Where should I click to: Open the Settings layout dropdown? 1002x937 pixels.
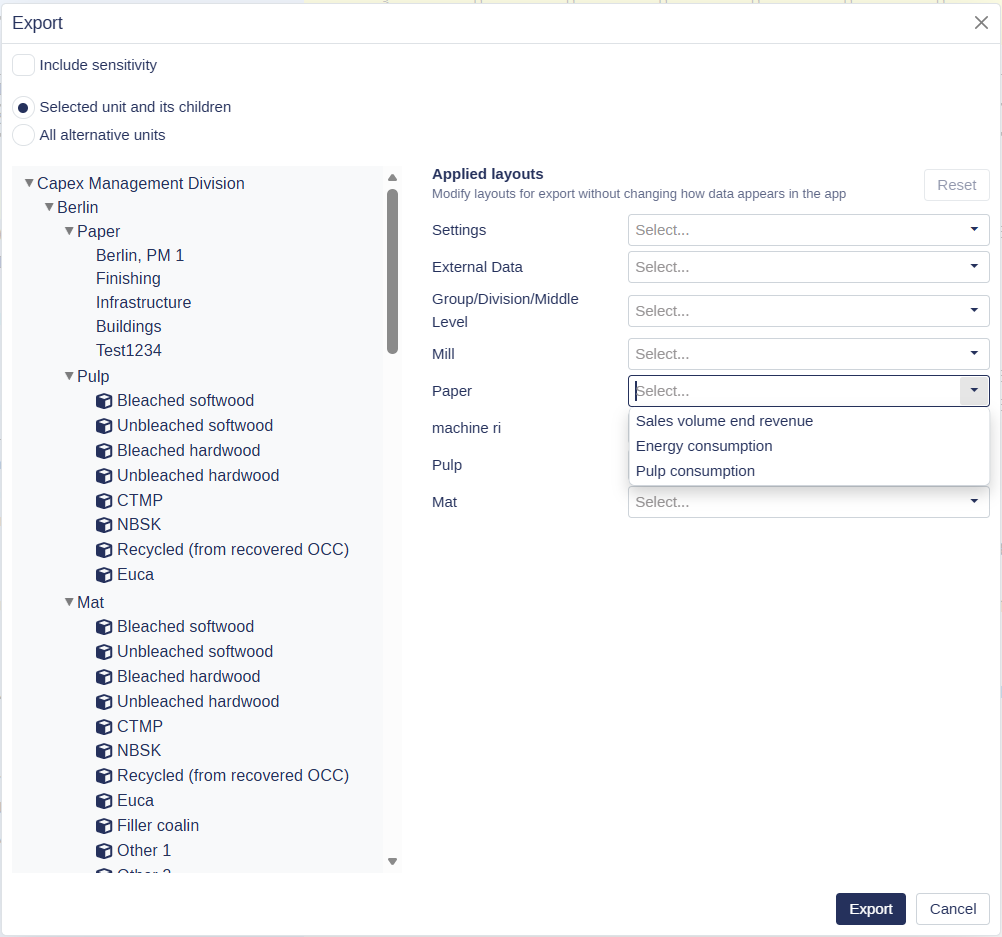point(808,230)
